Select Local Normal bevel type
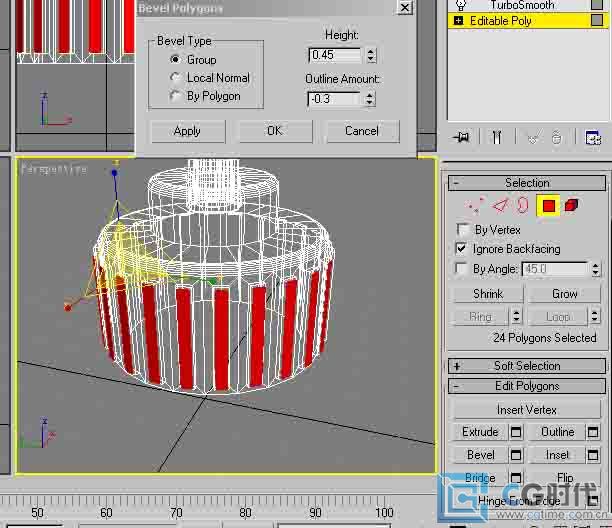Screen dimensions: 612x528 (x=175, y=77)
